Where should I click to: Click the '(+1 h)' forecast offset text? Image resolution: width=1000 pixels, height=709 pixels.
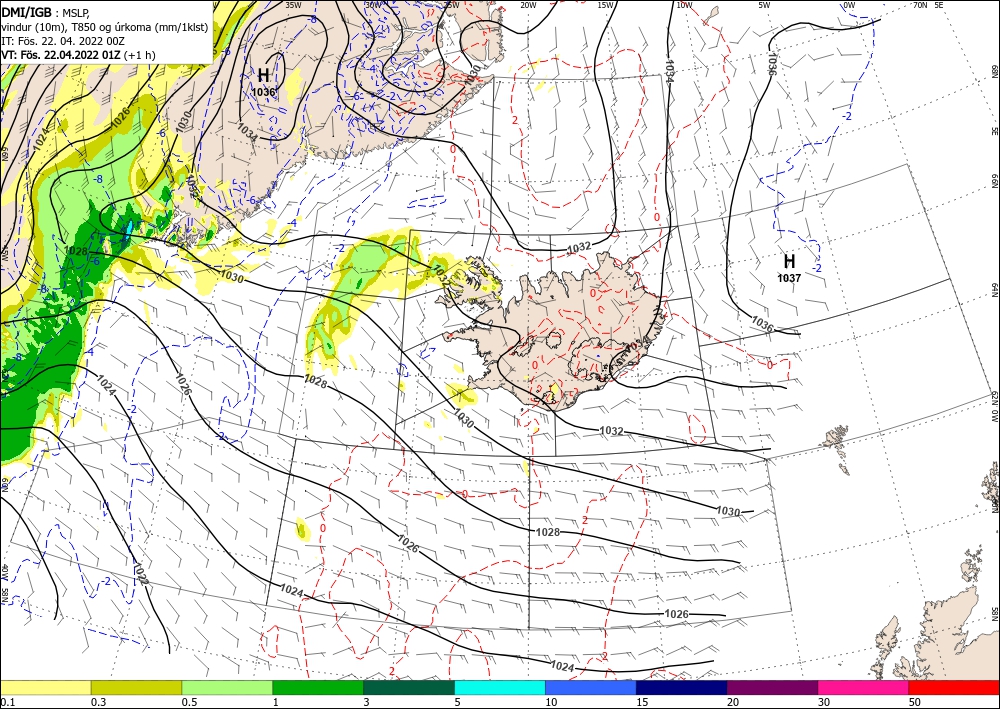tap(140, 55)
